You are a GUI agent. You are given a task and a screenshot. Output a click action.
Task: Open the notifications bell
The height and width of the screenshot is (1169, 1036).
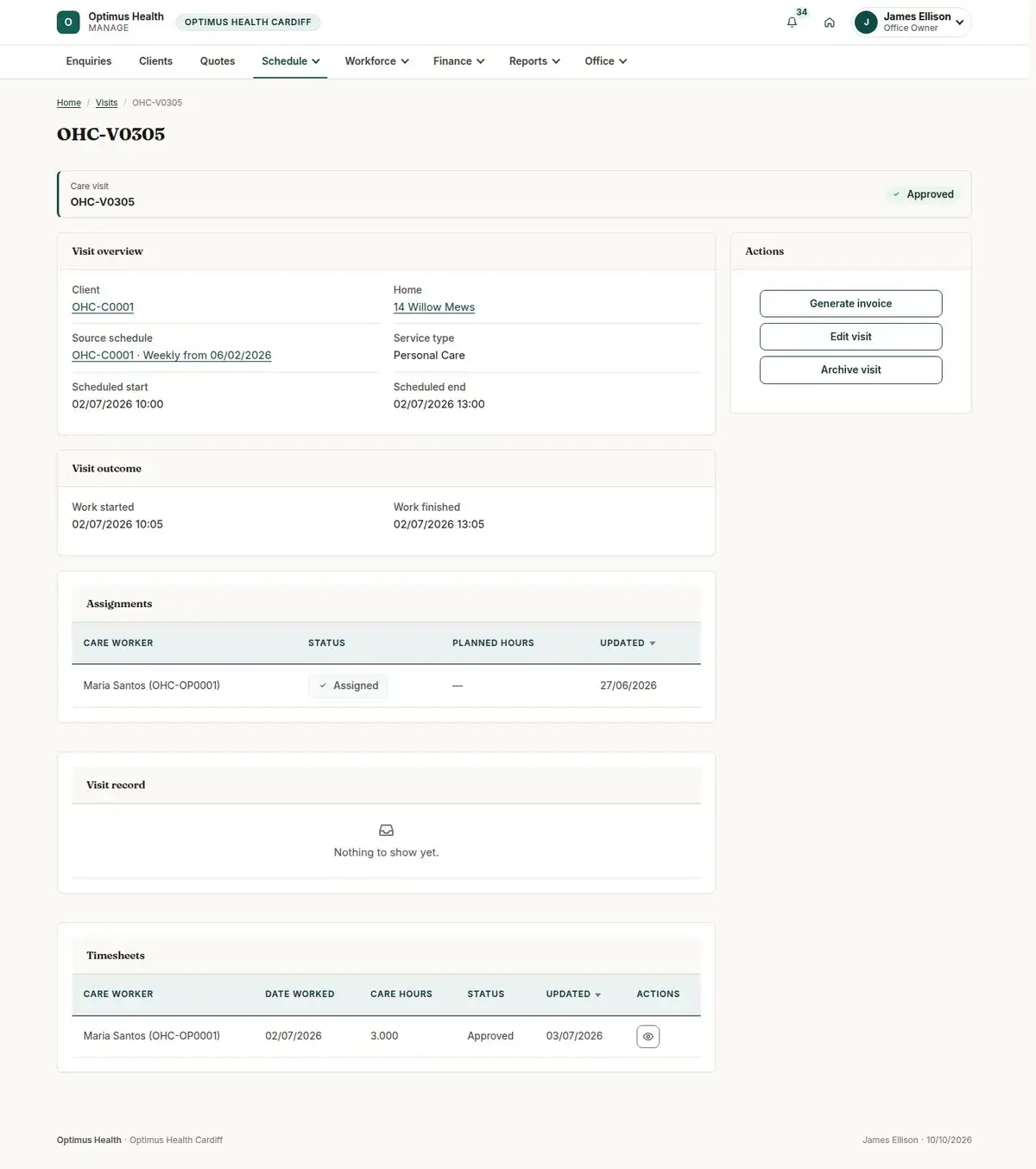click(x=792, y=22)
